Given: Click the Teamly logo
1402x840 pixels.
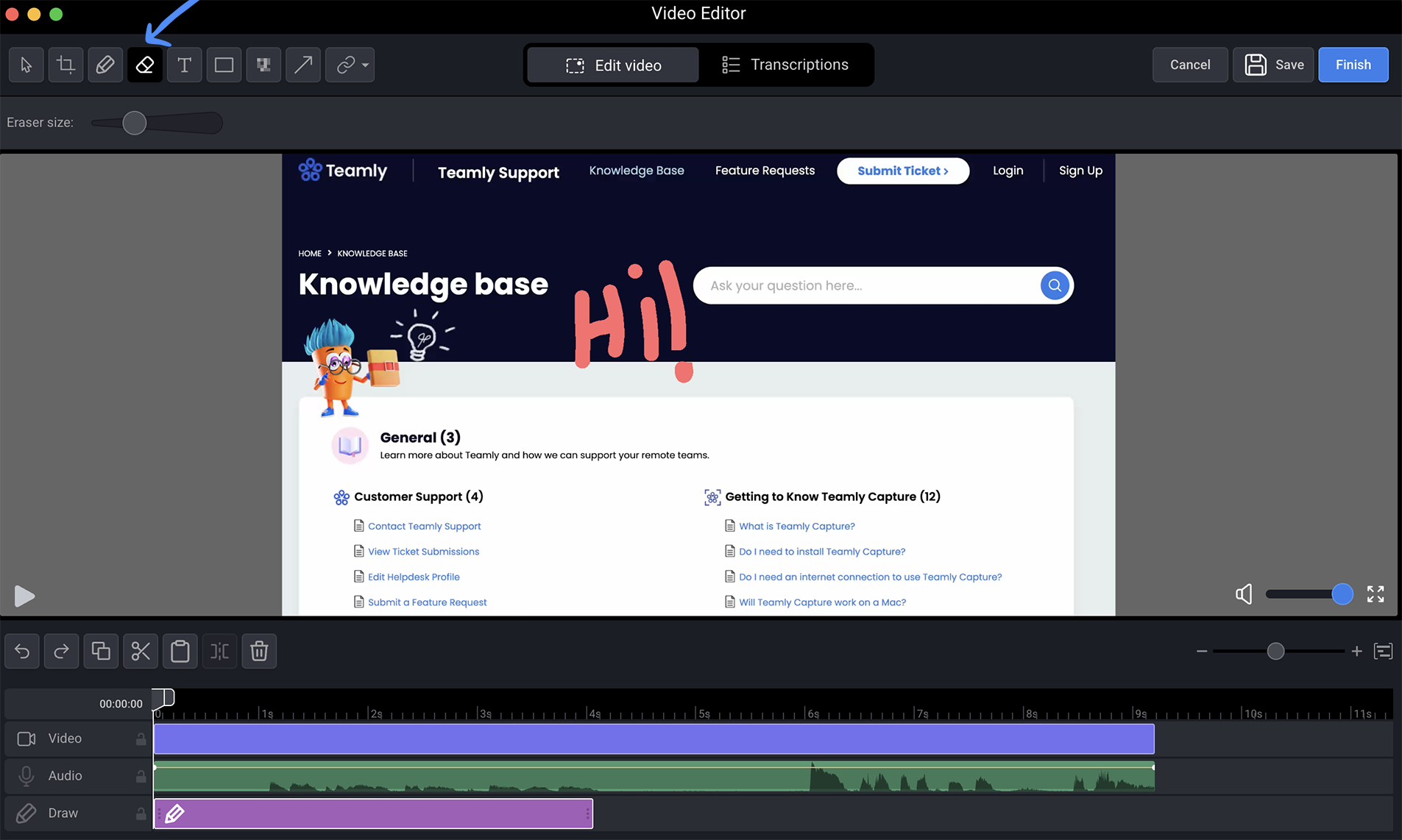Looking at the screenshot, I should (343, 171).
